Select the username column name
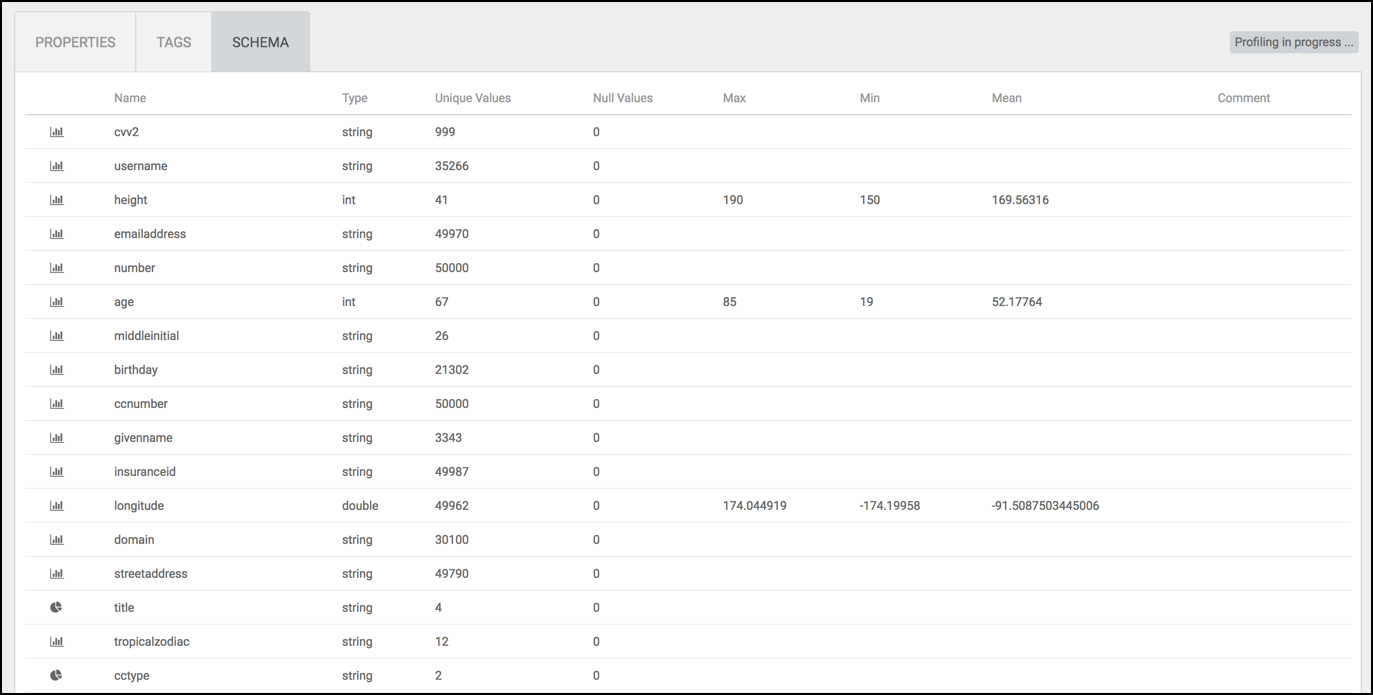Viewport: 1373px width, 695px height. 141,166
